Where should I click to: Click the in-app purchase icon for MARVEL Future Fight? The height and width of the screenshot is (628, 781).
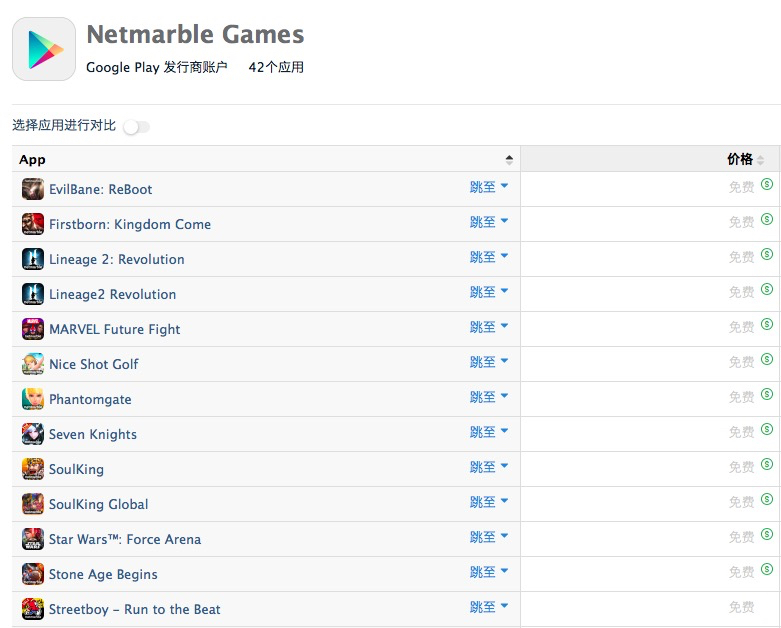(767, 324)
